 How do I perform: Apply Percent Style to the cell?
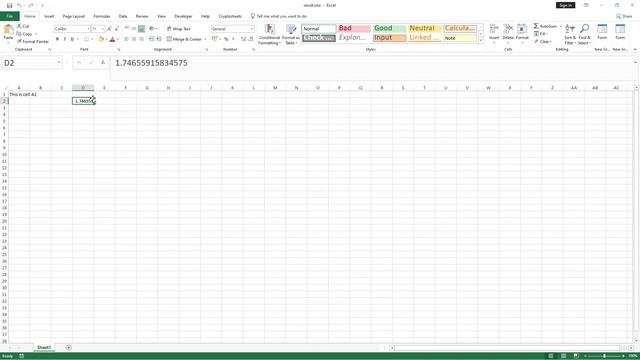click(226, 39)
